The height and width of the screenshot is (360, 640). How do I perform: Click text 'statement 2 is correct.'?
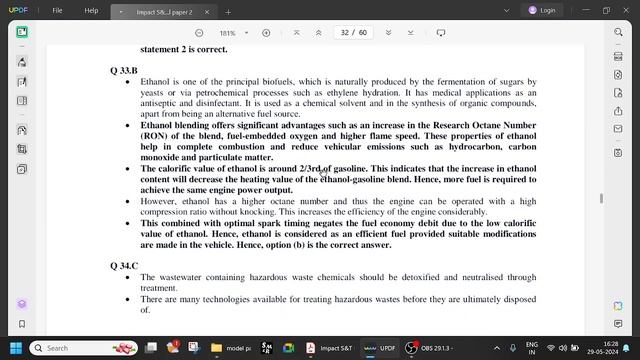(184, 49)
